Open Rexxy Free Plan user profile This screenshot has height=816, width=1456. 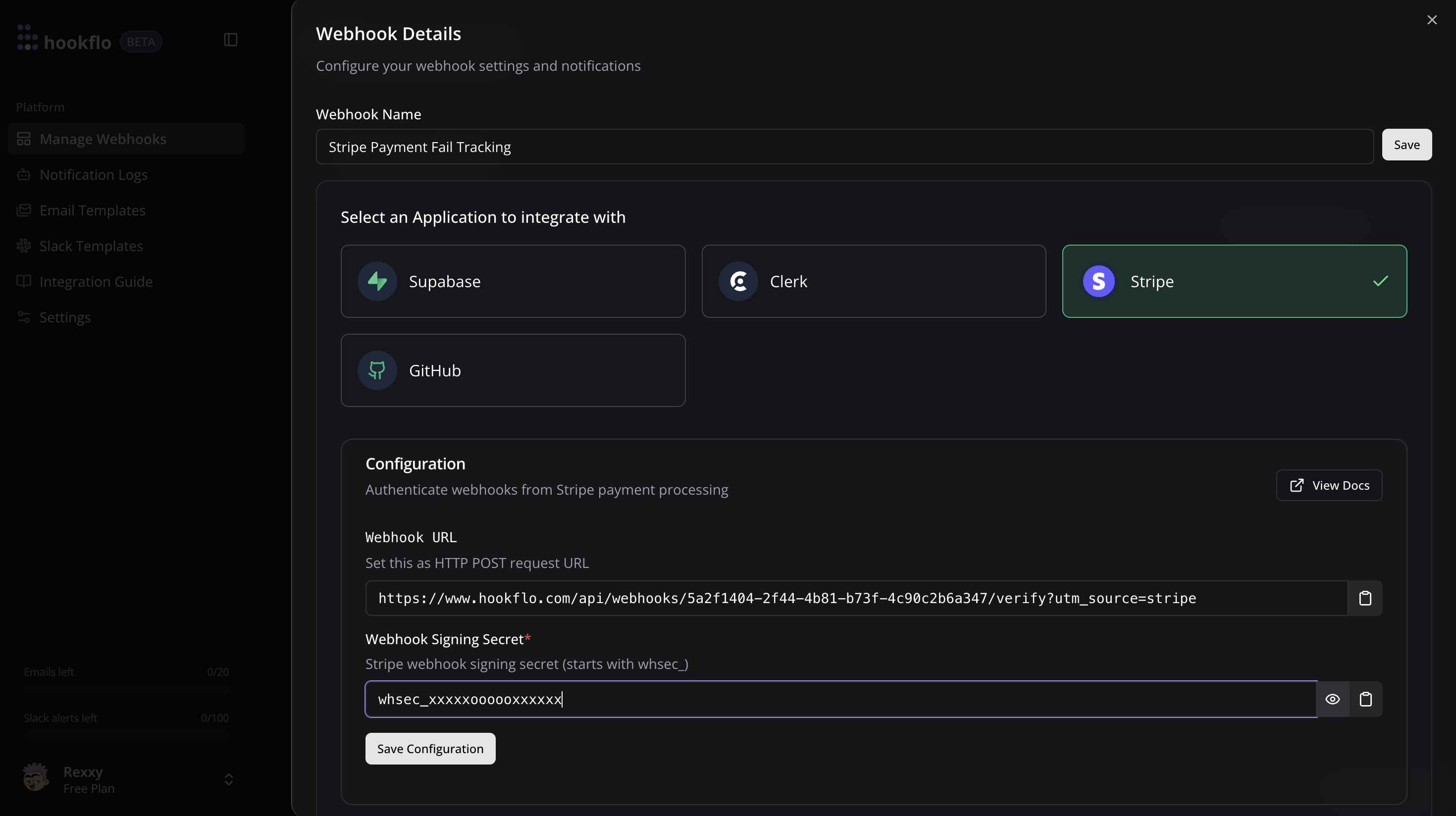(85, 779)
